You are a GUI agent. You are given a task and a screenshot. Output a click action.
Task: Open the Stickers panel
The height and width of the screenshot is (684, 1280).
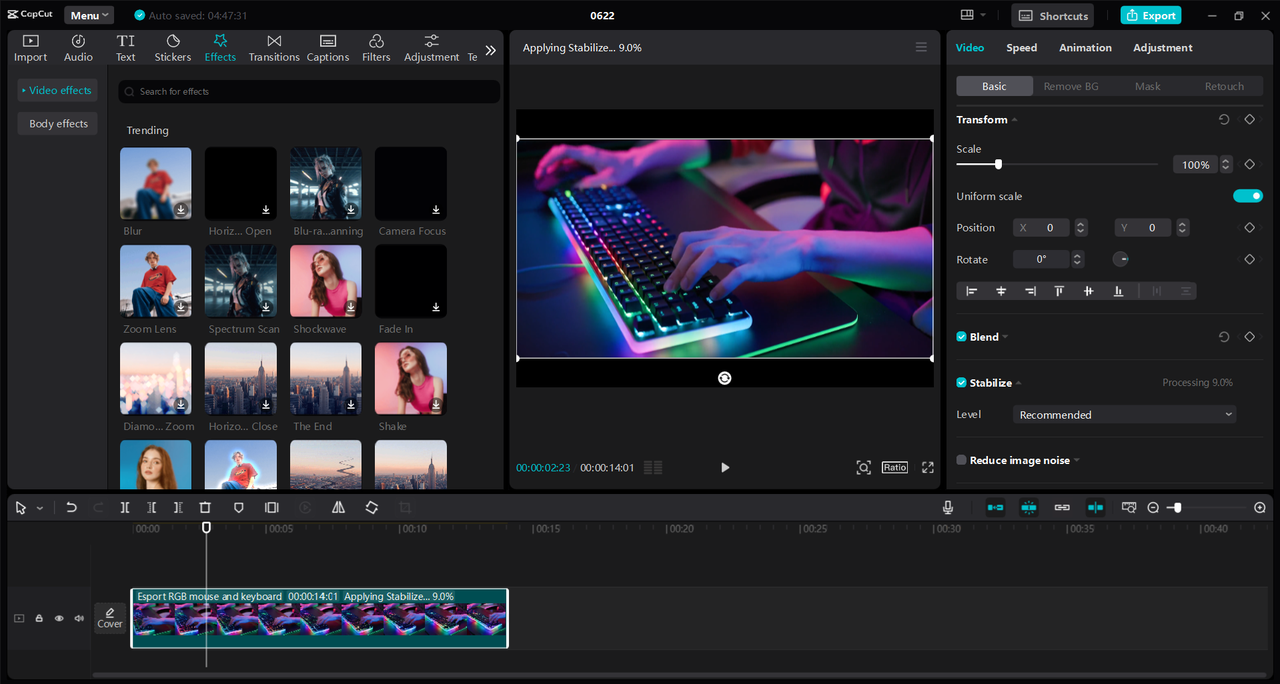click(x=172, y=48)
